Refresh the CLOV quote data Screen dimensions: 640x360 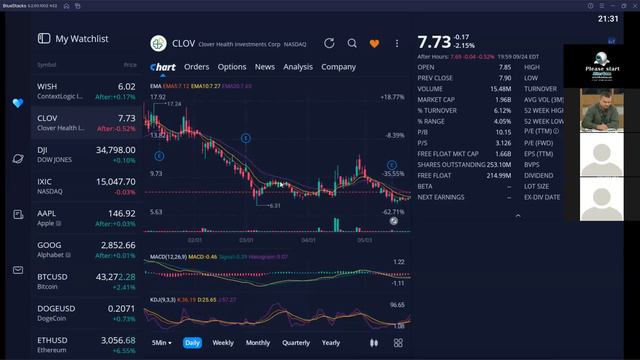[329, 43]
